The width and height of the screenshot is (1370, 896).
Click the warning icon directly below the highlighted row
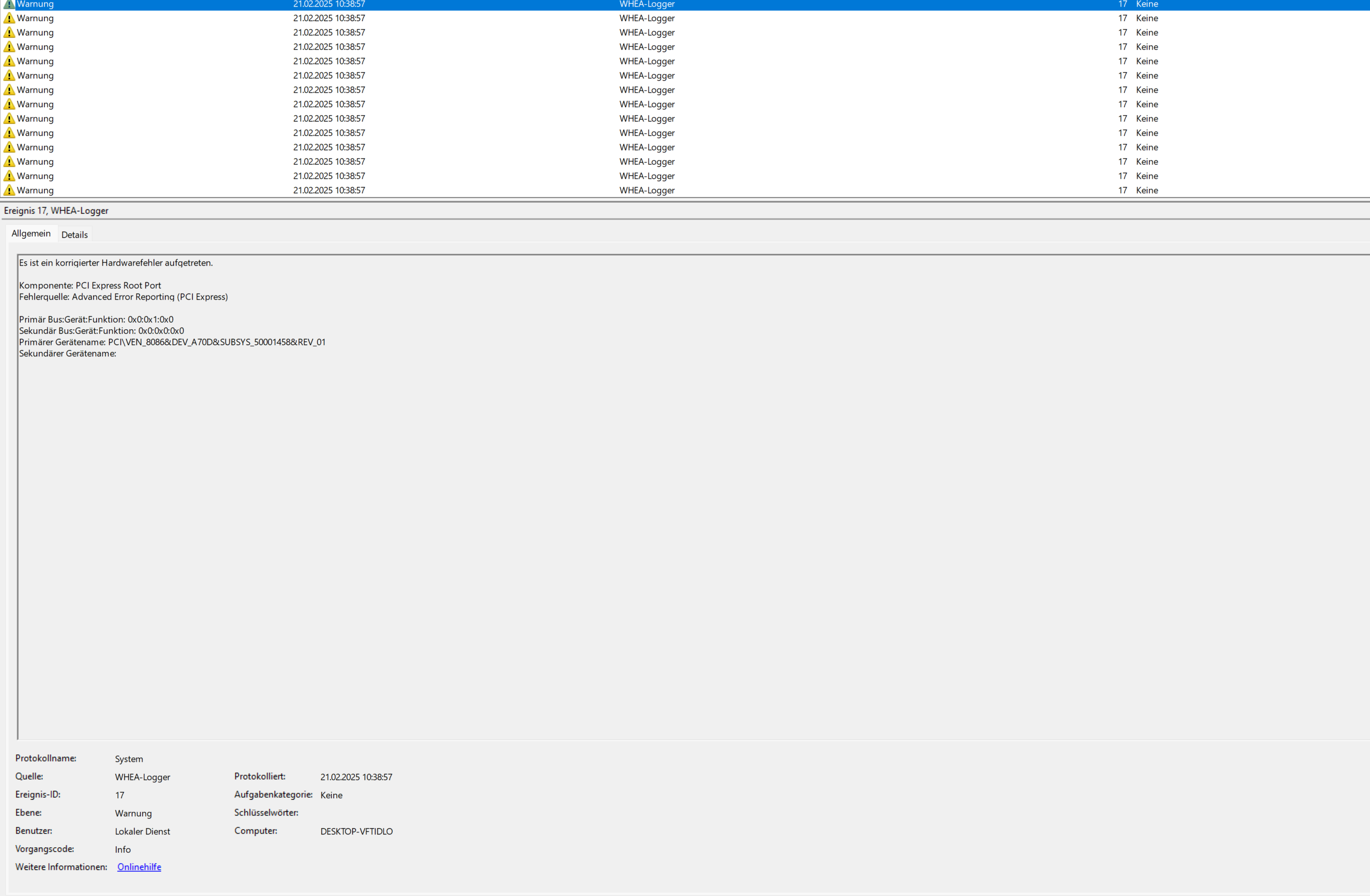click(x=9, y=18)
